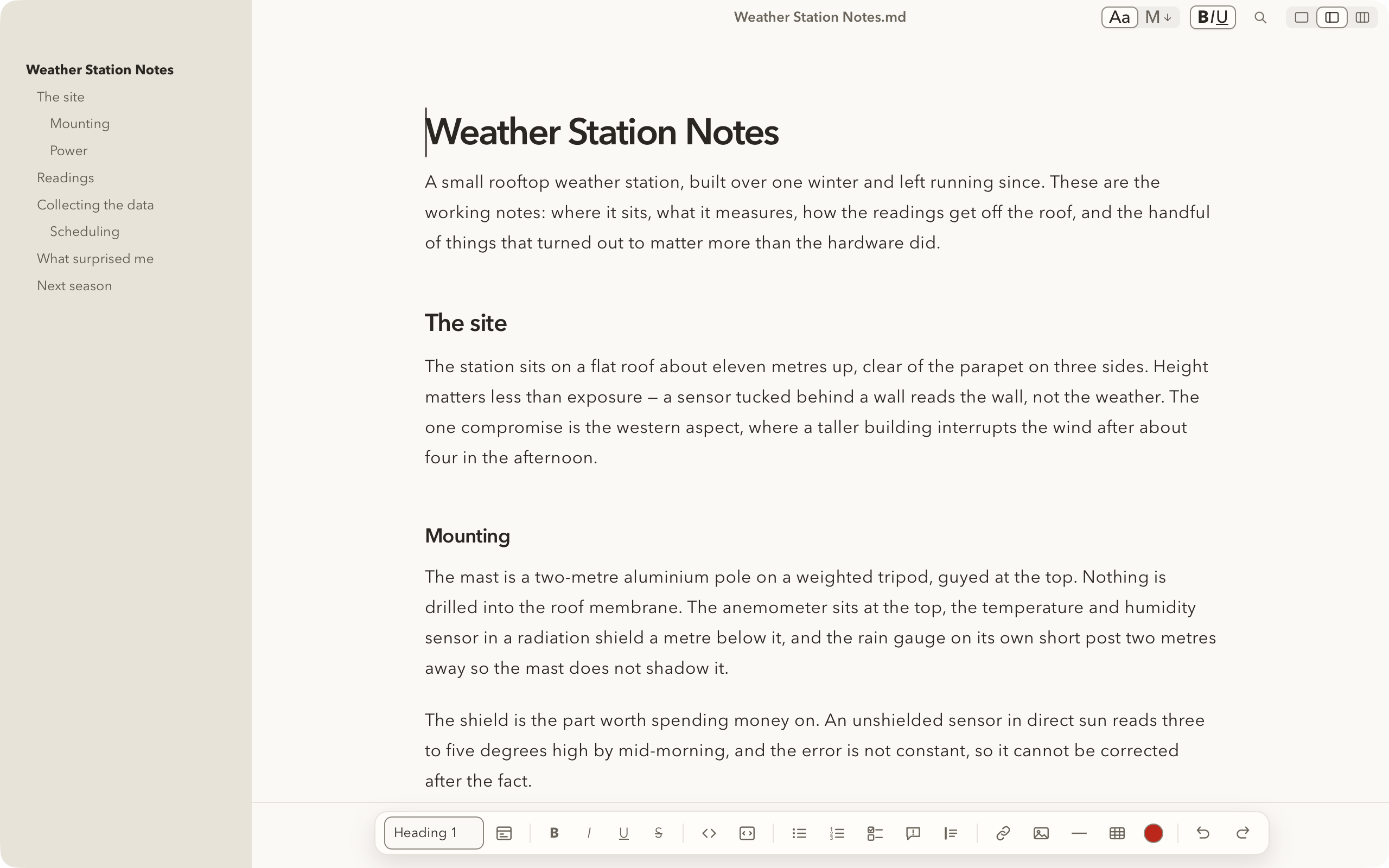Toggle italic formatting in bottom toolbar
Screen dimensions: 1389x868
pyautogui.click(x=589, y=833)
